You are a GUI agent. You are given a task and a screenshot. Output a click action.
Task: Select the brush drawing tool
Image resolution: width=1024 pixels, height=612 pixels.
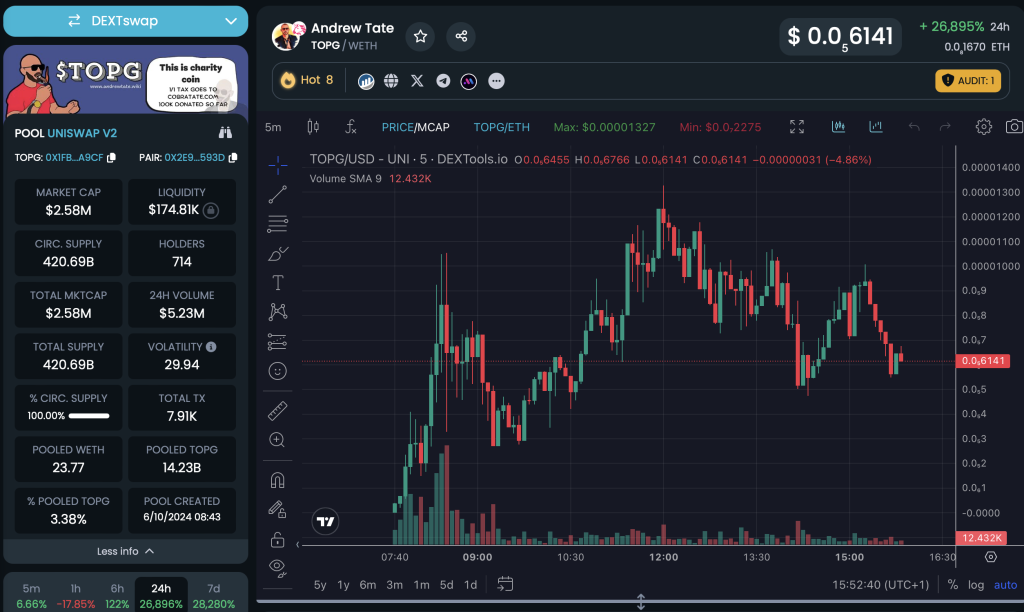278,253
